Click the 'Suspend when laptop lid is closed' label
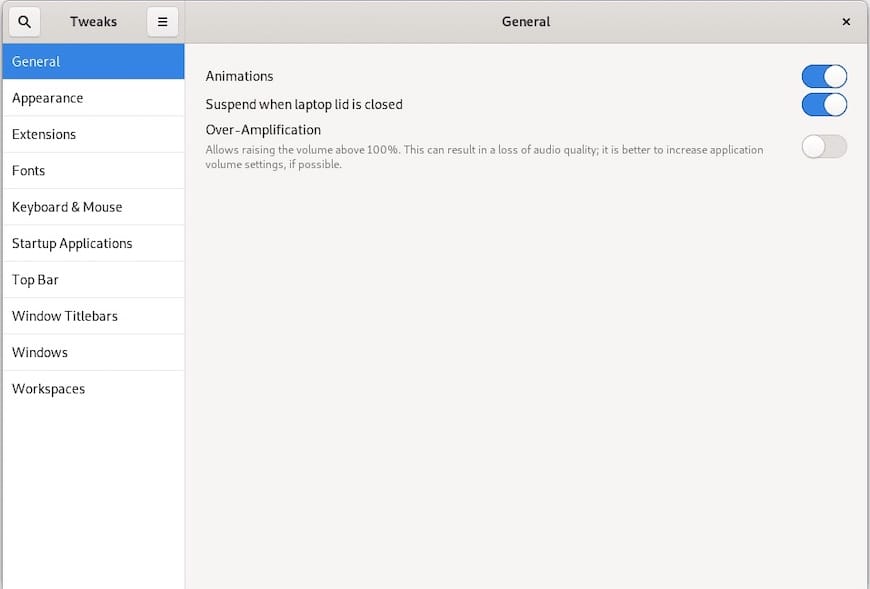The width and height of the screenshot is (870, 589). (x=304, y=104)
